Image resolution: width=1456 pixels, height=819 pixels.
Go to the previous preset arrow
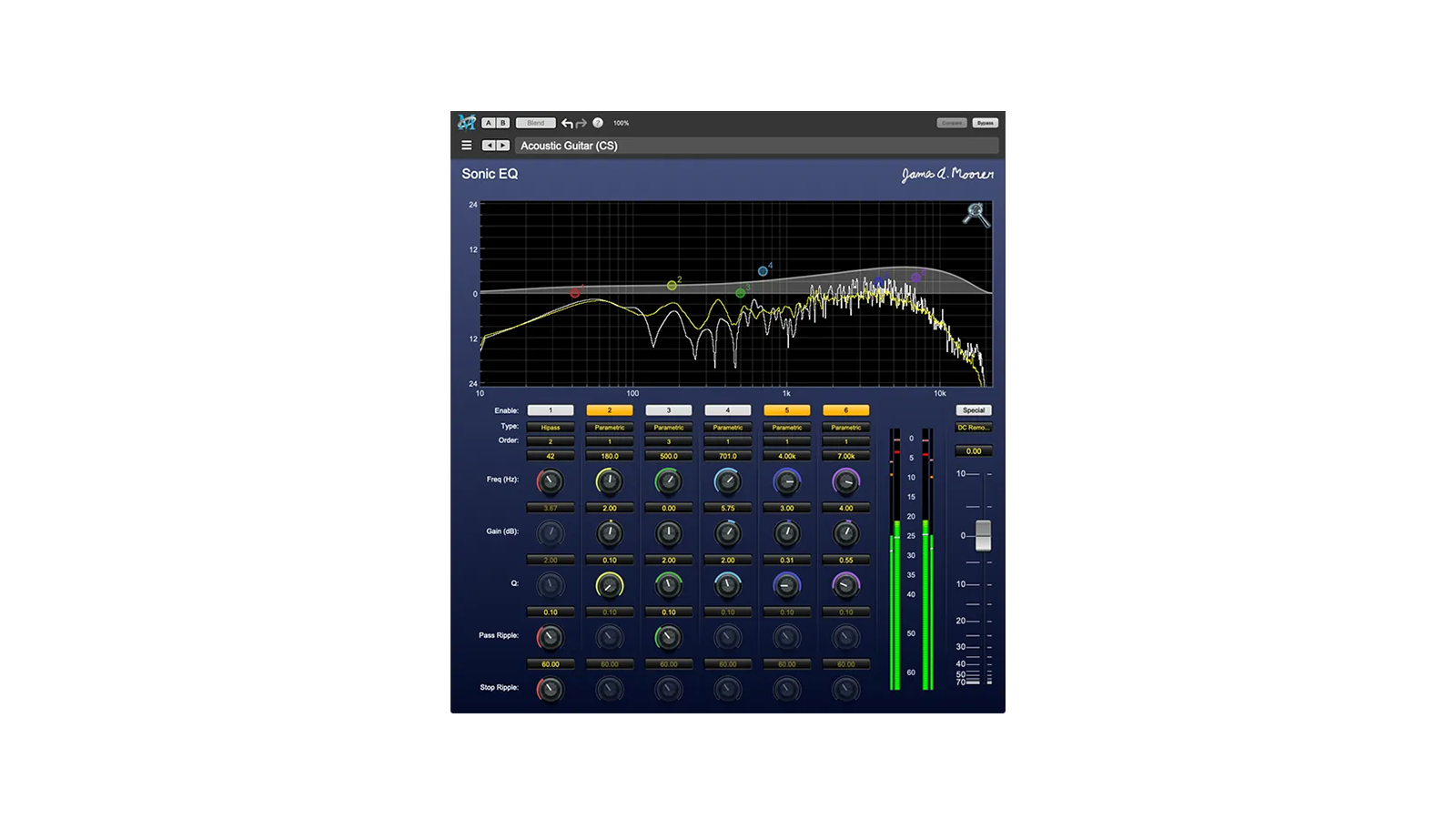489,146
